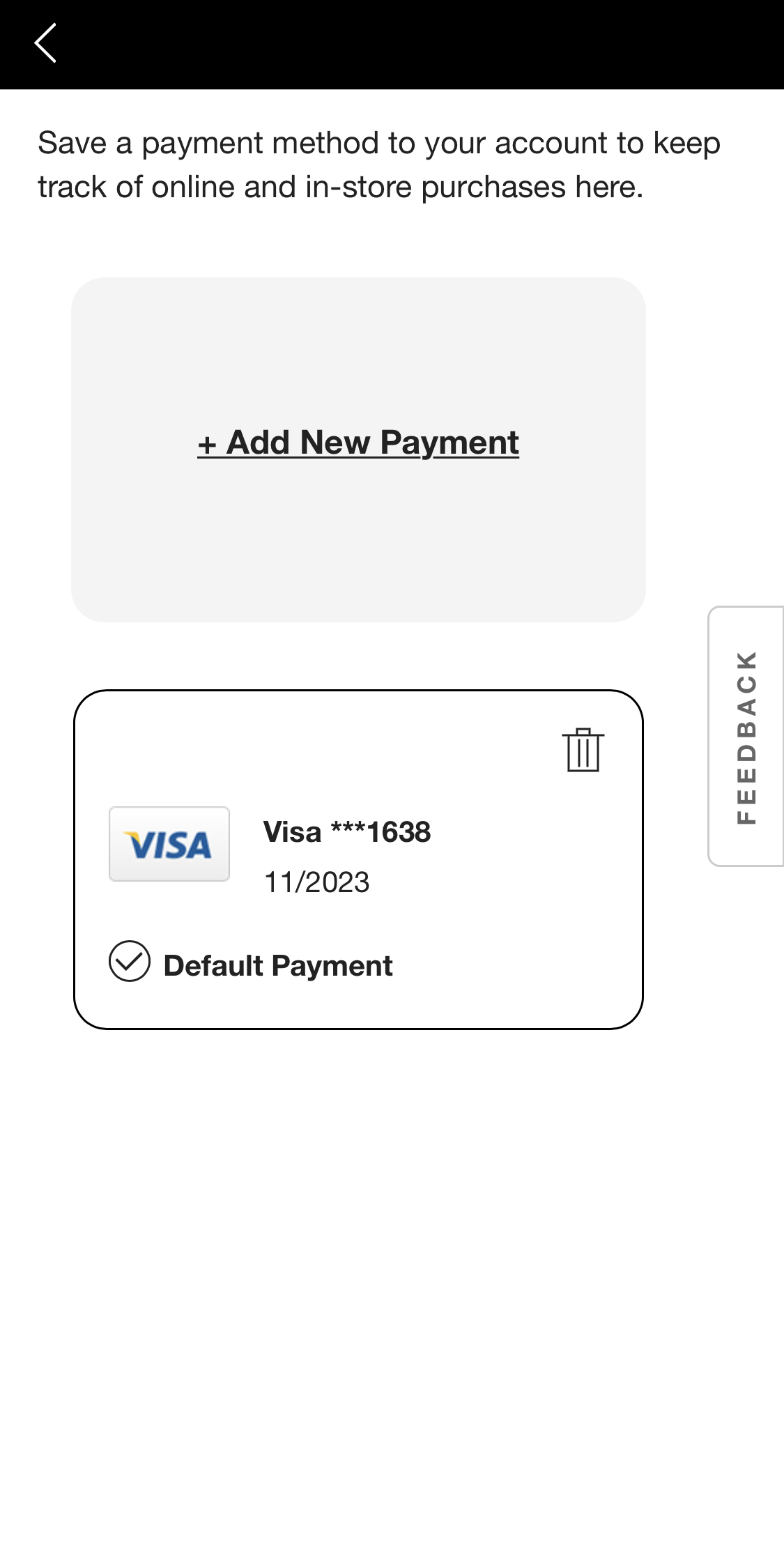The width and height of the screenshot is (784, 1559).
Task: Tap the VISA brand badge on the card
Action: tap(169, 845)
